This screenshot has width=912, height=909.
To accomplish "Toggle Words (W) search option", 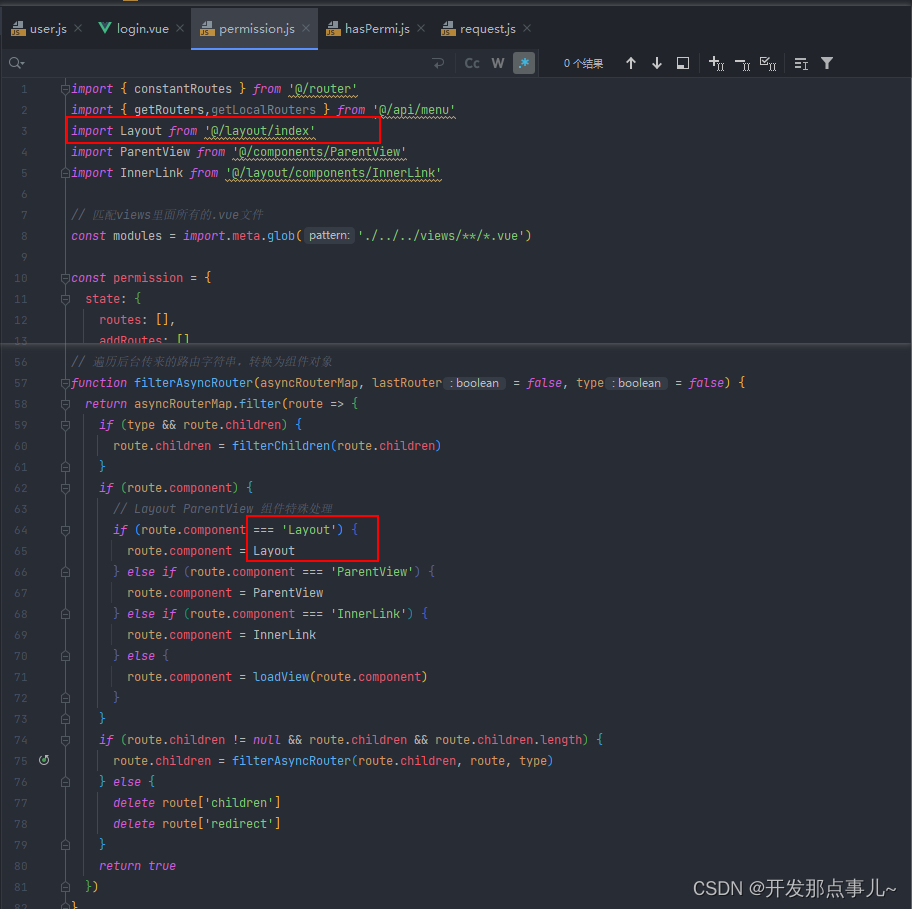I will tap(498, 63).
